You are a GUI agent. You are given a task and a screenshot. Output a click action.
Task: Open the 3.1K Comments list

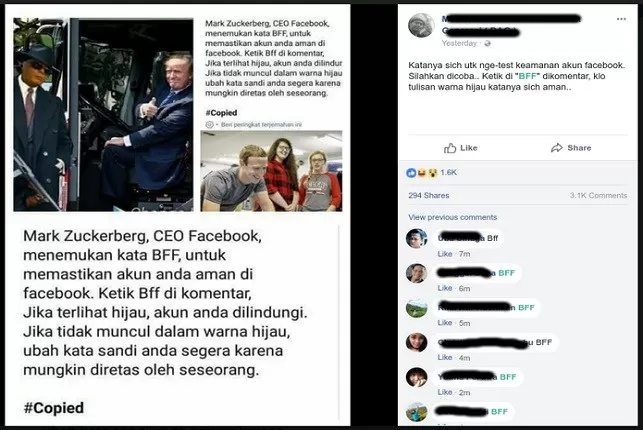tap(598, 196)
